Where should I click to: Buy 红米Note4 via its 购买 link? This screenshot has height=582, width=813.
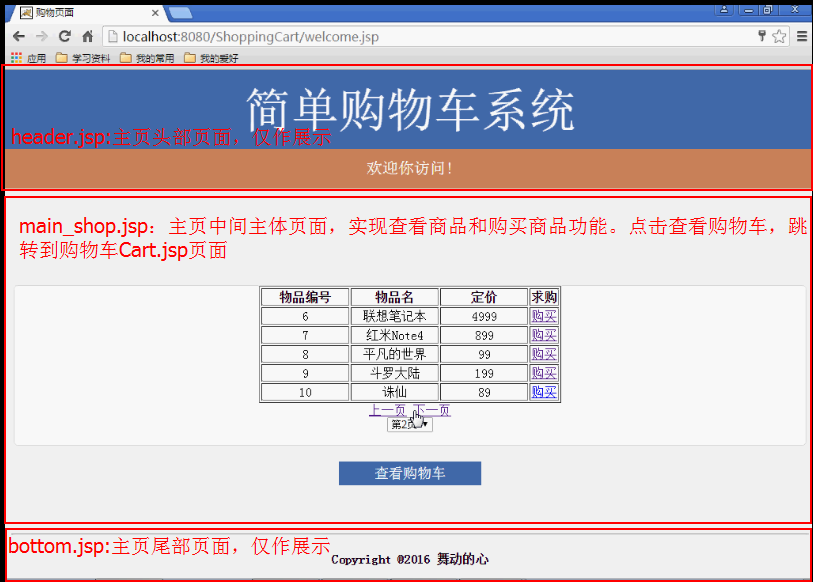544,335
